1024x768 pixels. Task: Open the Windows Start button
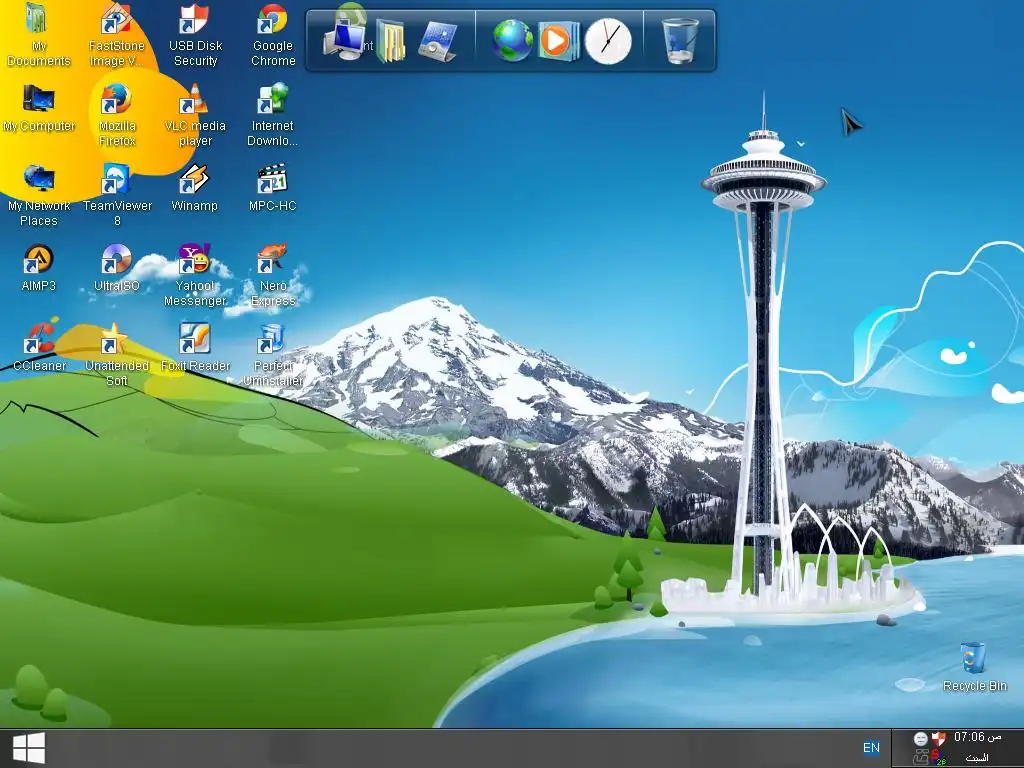[29, 748]
